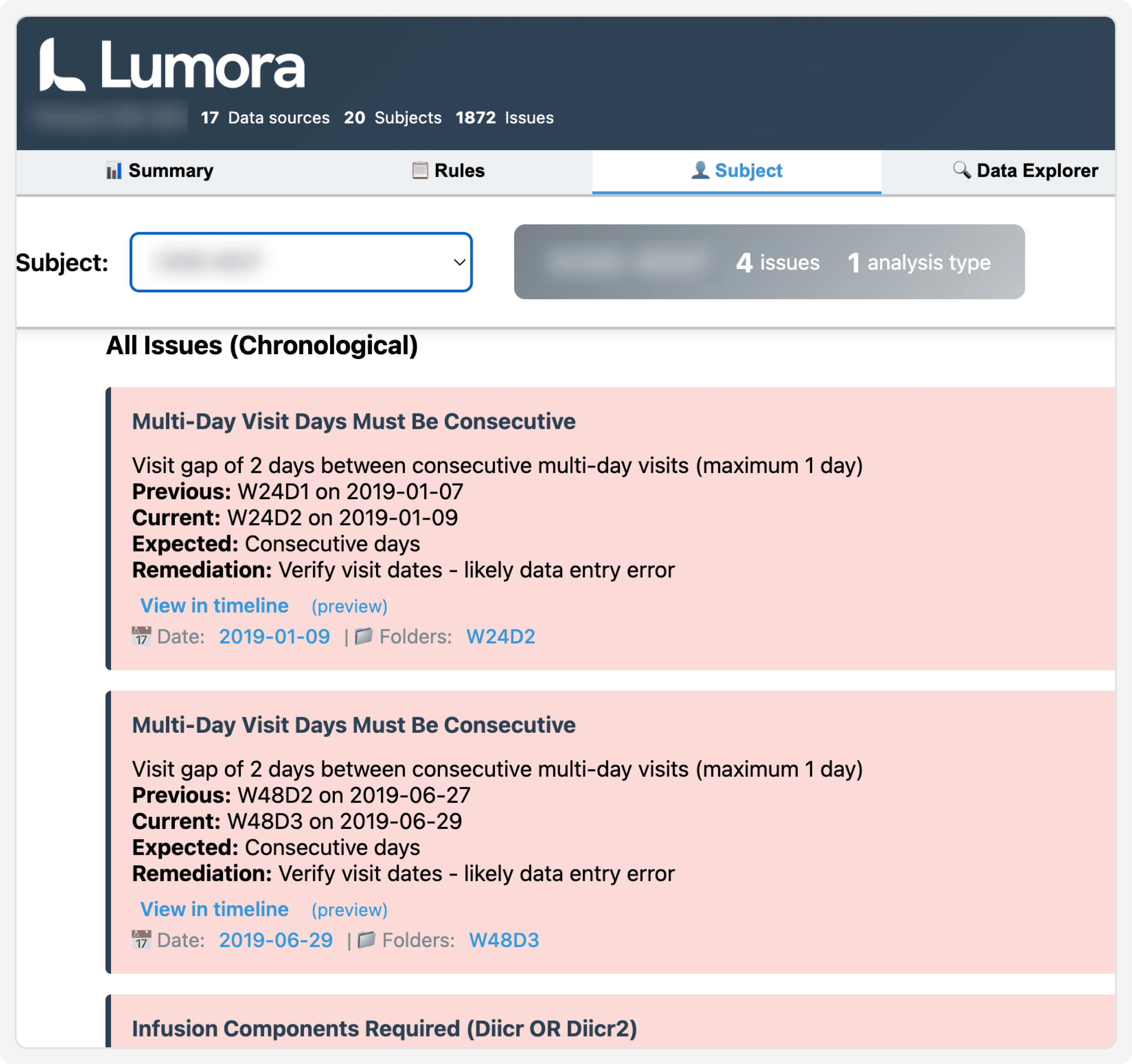Click folder icon beside W24D2 folder
This screenshot has width=1132, height=1064.
point(364,636)
